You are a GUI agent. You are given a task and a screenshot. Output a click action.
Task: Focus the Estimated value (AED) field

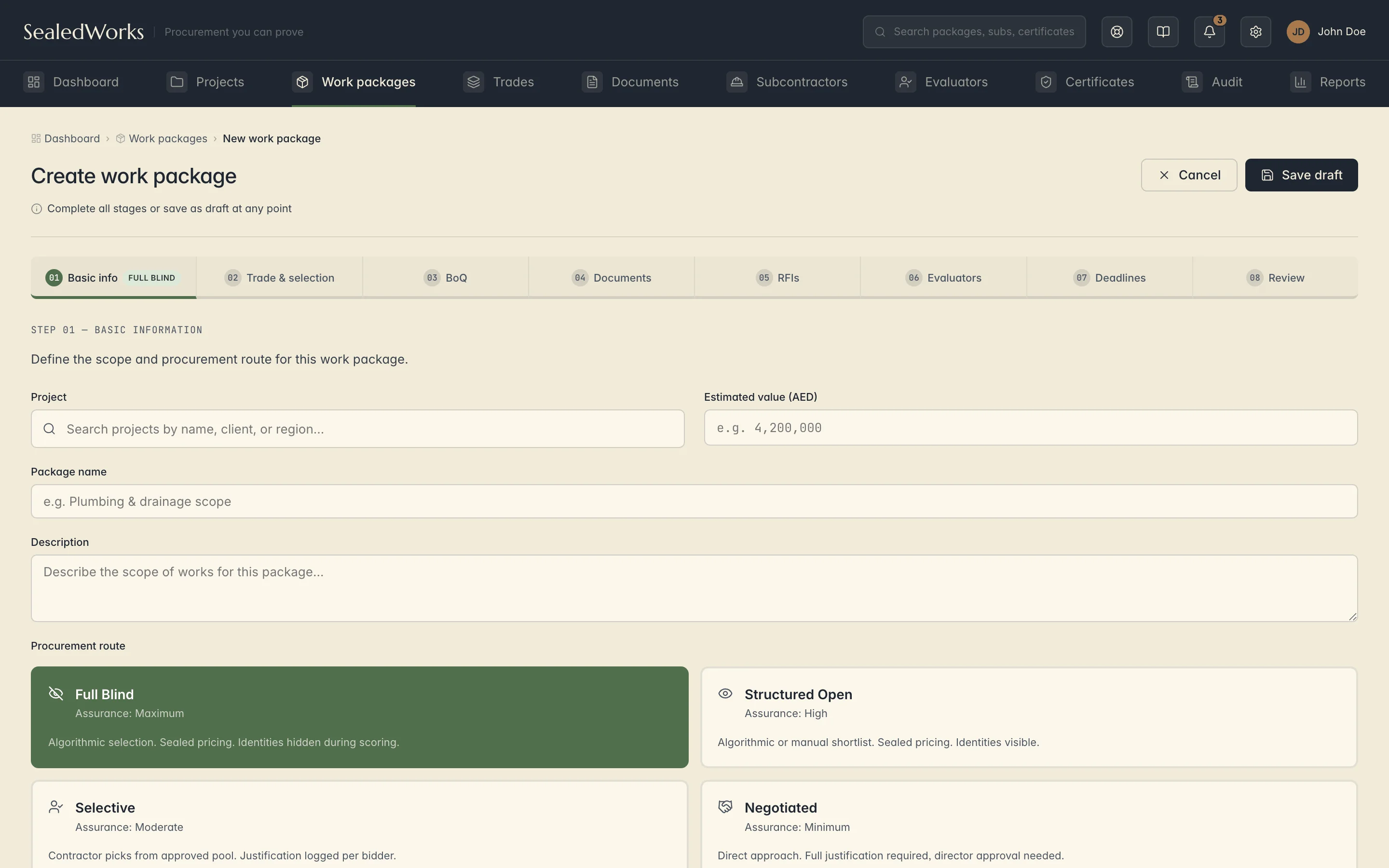click(x=1031, y=428)
